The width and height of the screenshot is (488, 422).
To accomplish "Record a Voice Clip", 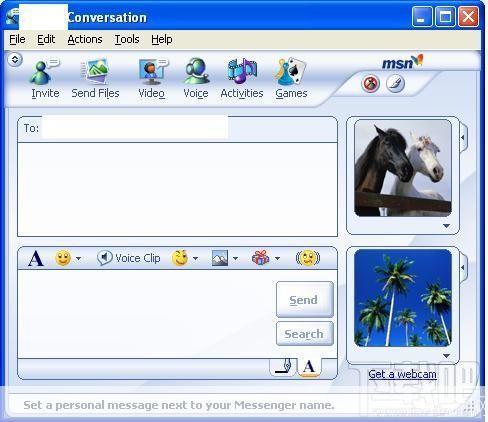I will (x=129, y=258).
